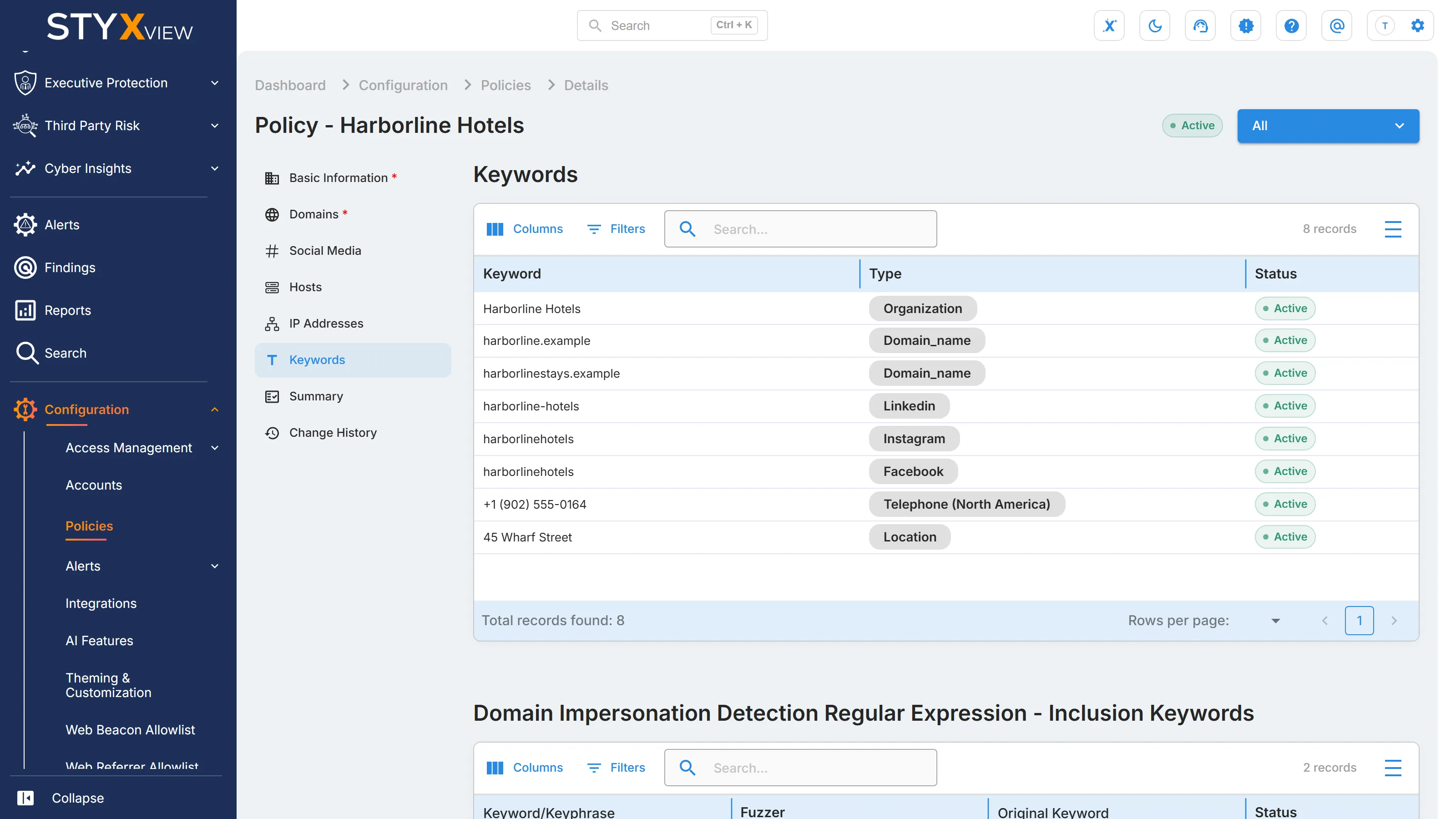Click the Alerts gear icon in sidebar
The image size is (1456, 819).
(x=25, y=224)
